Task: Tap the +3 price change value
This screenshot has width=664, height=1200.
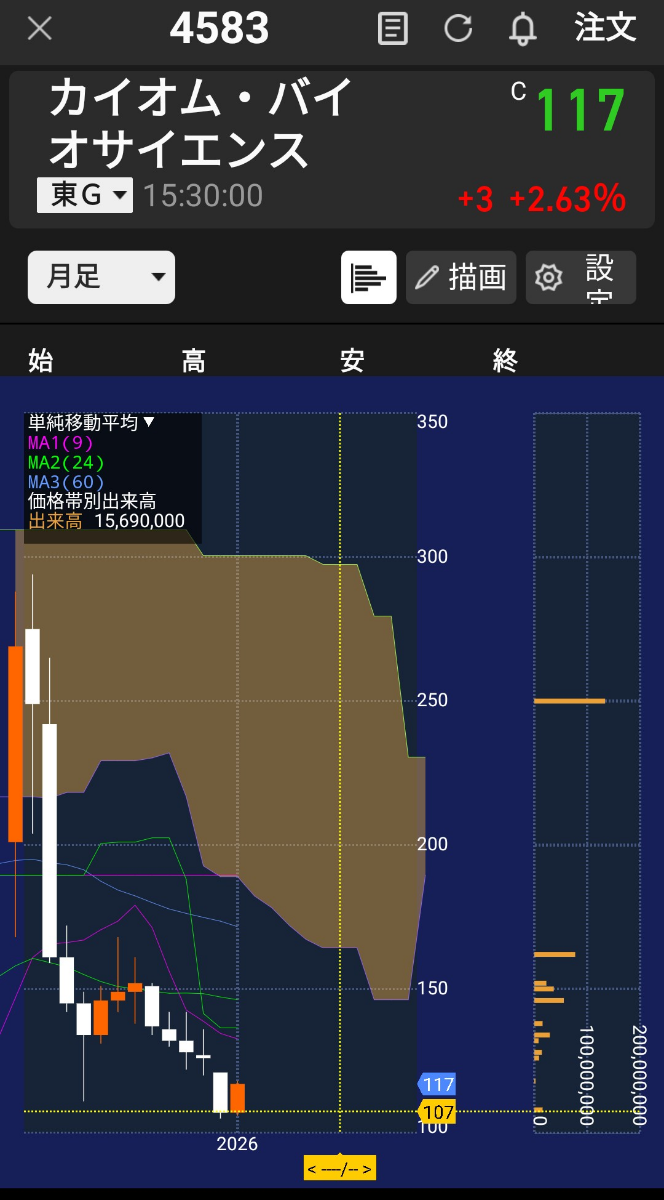Action: (x=475, y=199)
